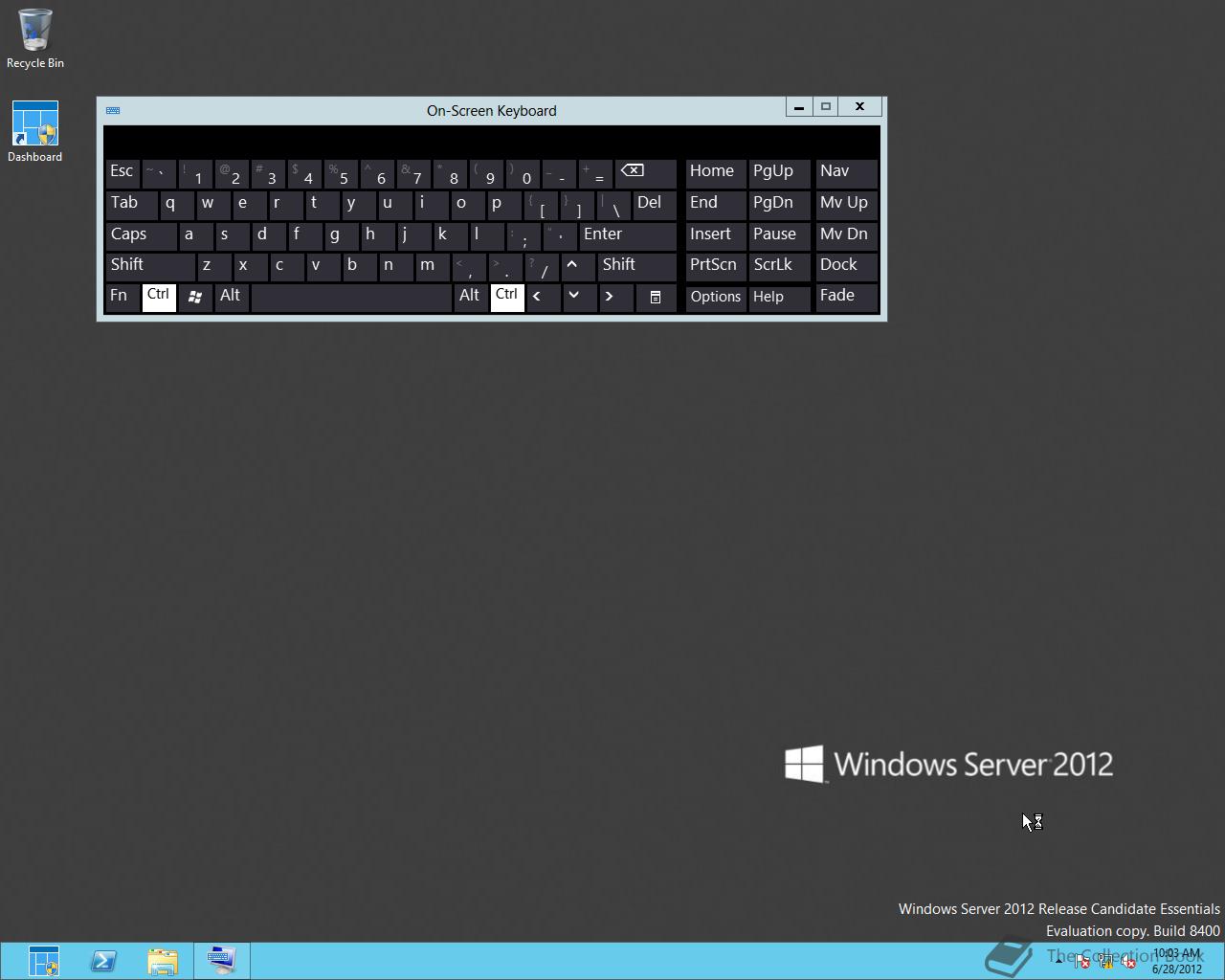Click the Fade key

(x=846, y=297)
